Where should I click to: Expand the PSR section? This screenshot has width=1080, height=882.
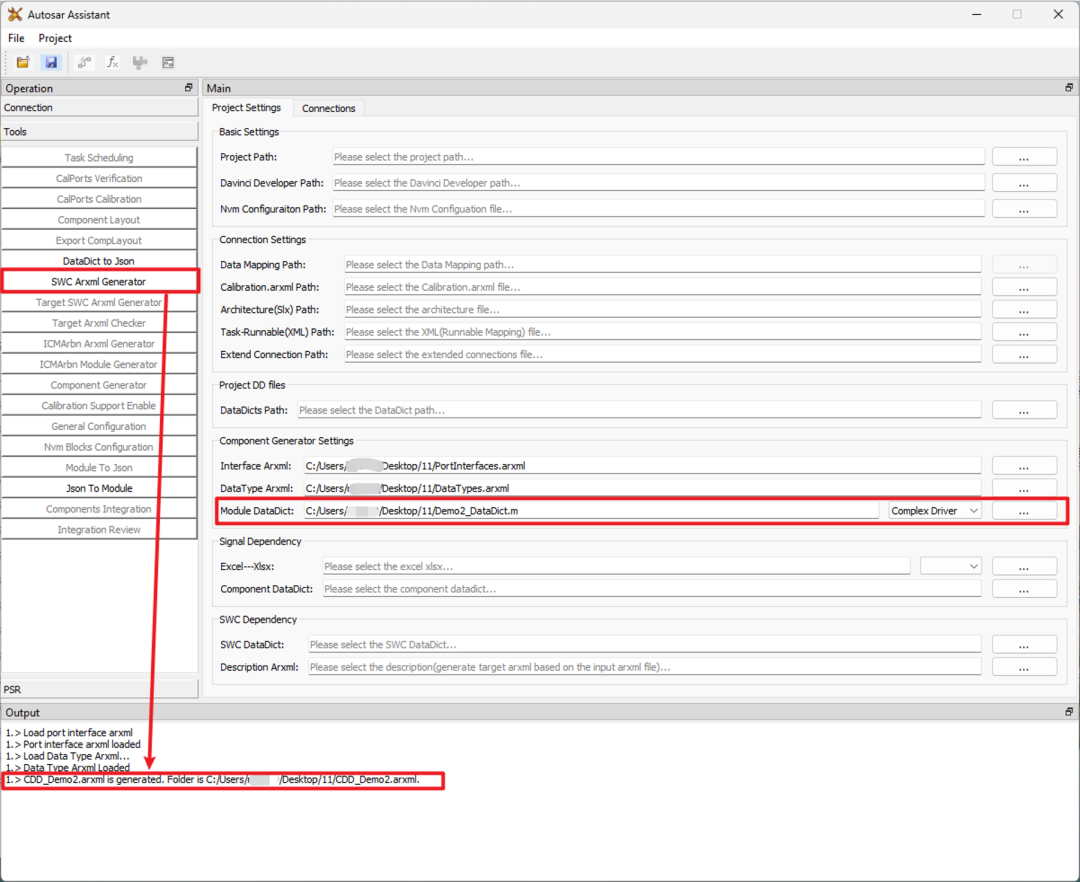click(x=100, y=689)
